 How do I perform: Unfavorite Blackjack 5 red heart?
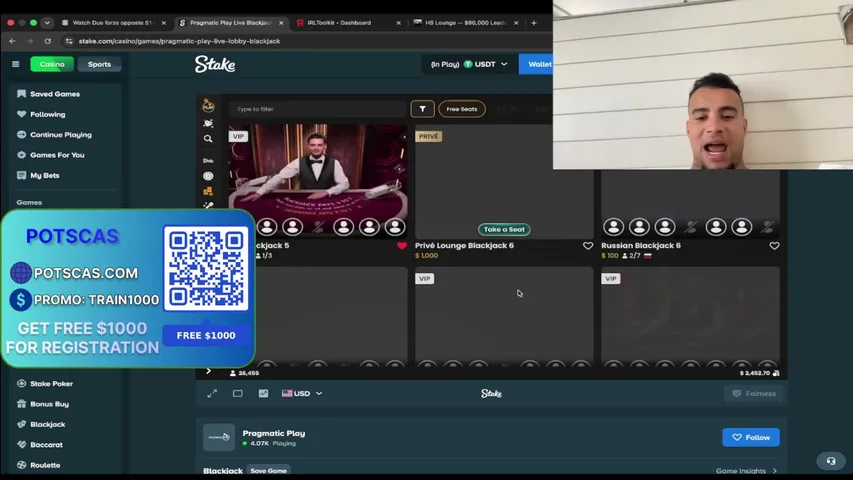(x=401, y=246)
